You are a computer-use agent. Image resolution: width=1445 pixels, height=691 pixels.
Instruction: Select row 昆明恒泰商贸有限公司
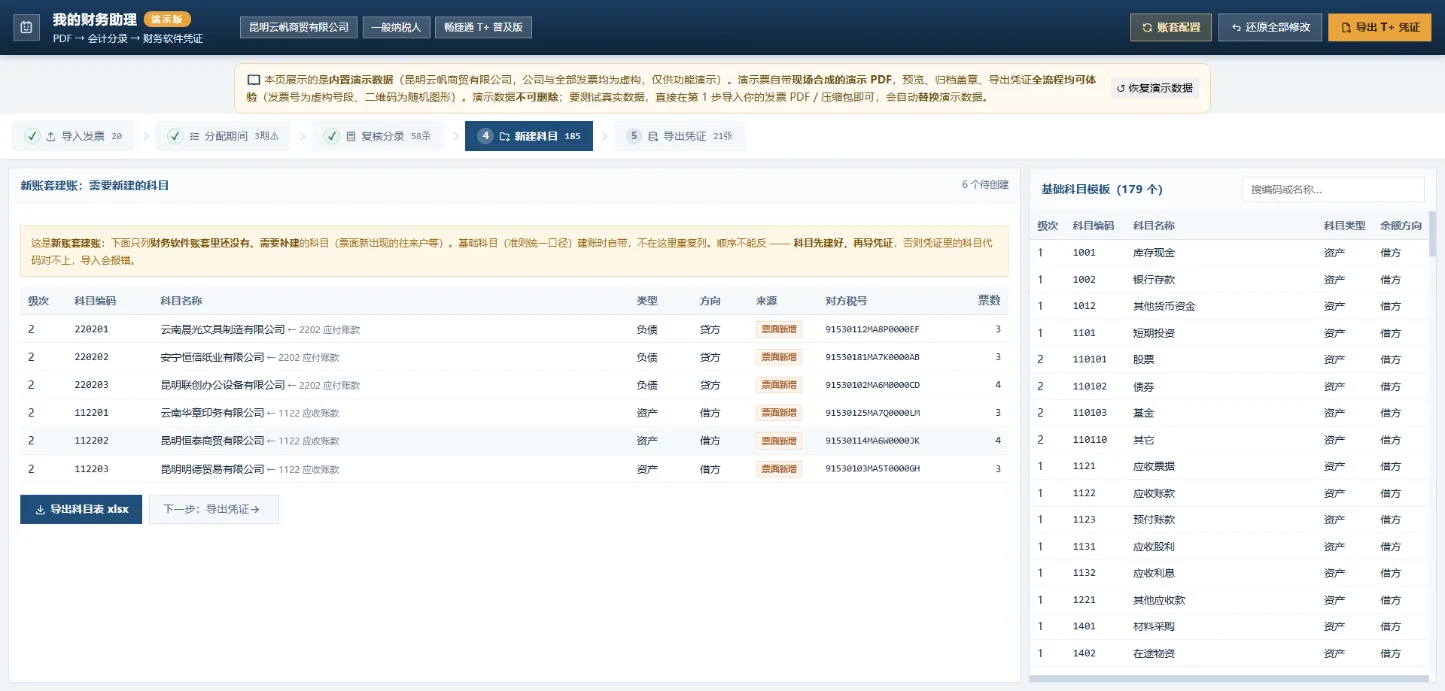coord(514,441)
